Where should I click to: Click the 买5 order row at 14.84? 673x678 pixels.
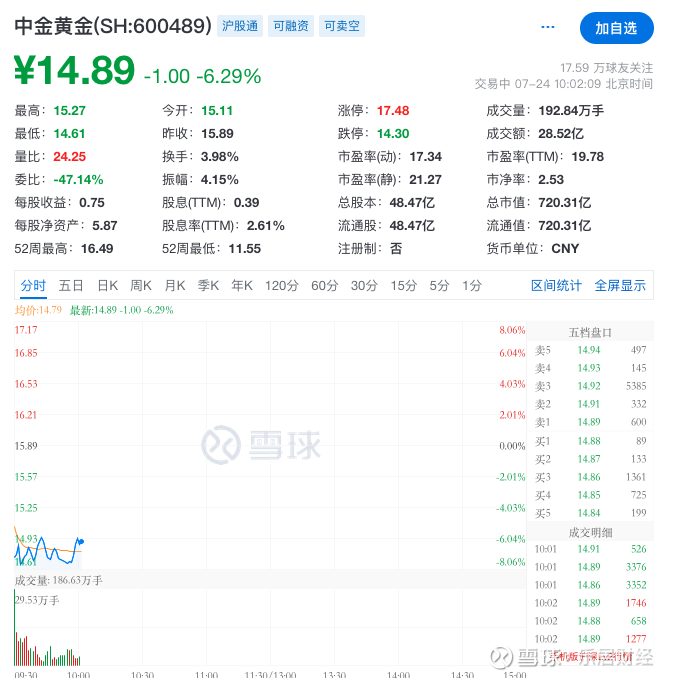[590, 513]
